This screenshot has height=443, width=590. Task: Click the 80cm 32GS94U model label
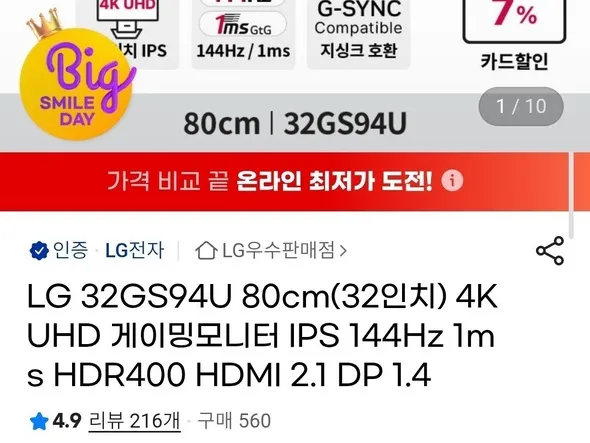click(295, 123)
